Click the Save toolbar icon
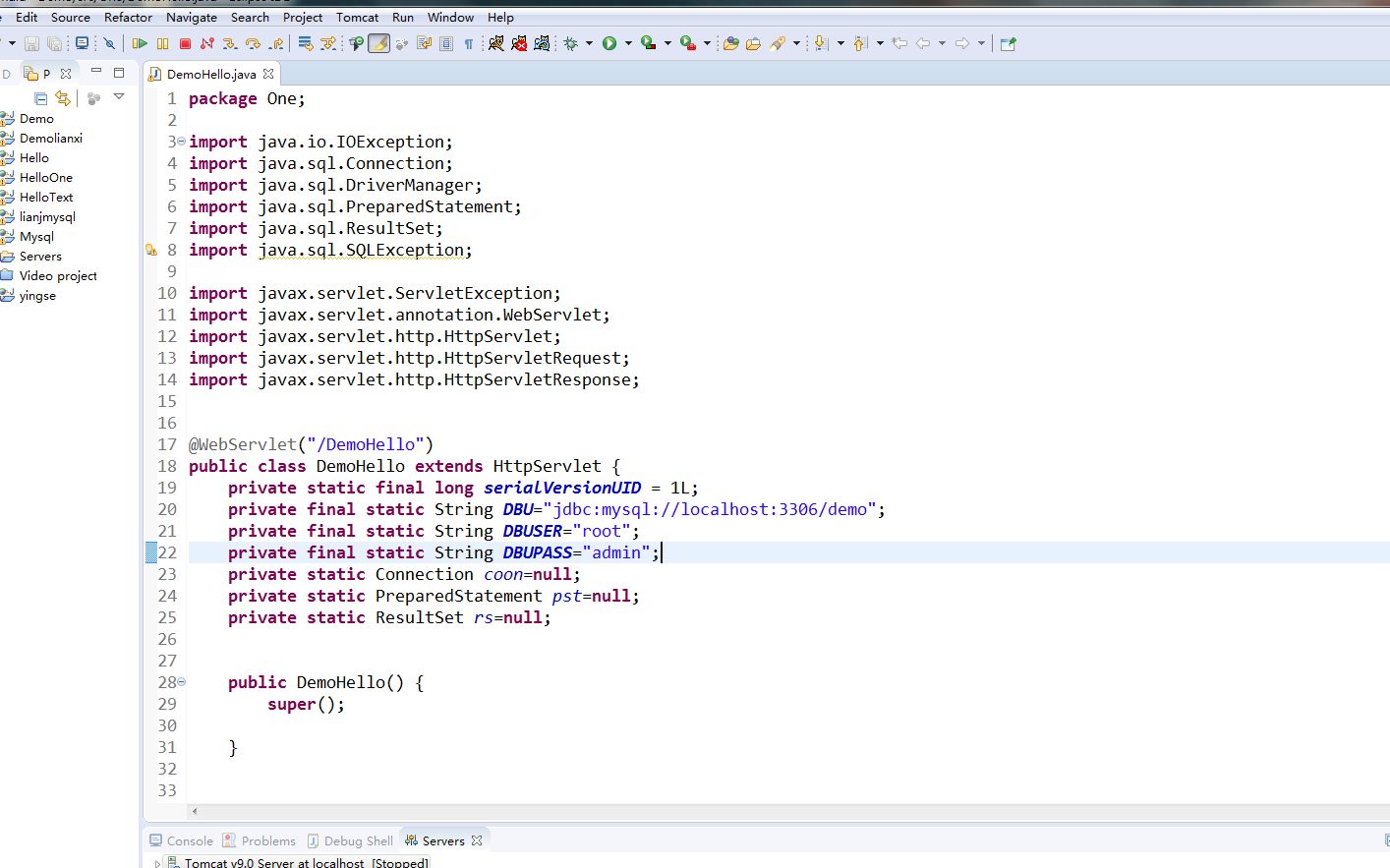 click(x=31, y=43)
